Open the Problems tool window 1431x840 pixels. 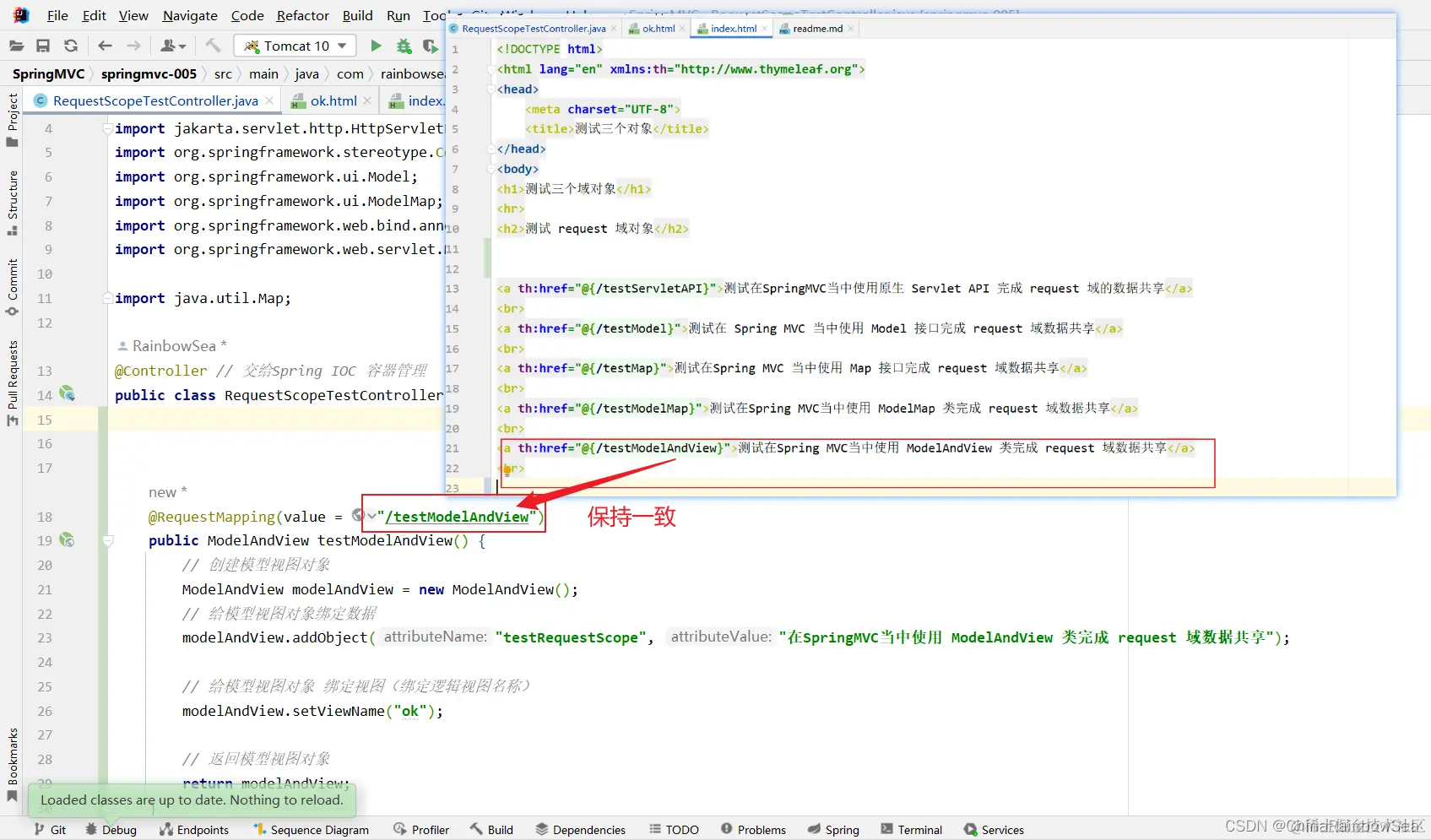pos(753,830)
